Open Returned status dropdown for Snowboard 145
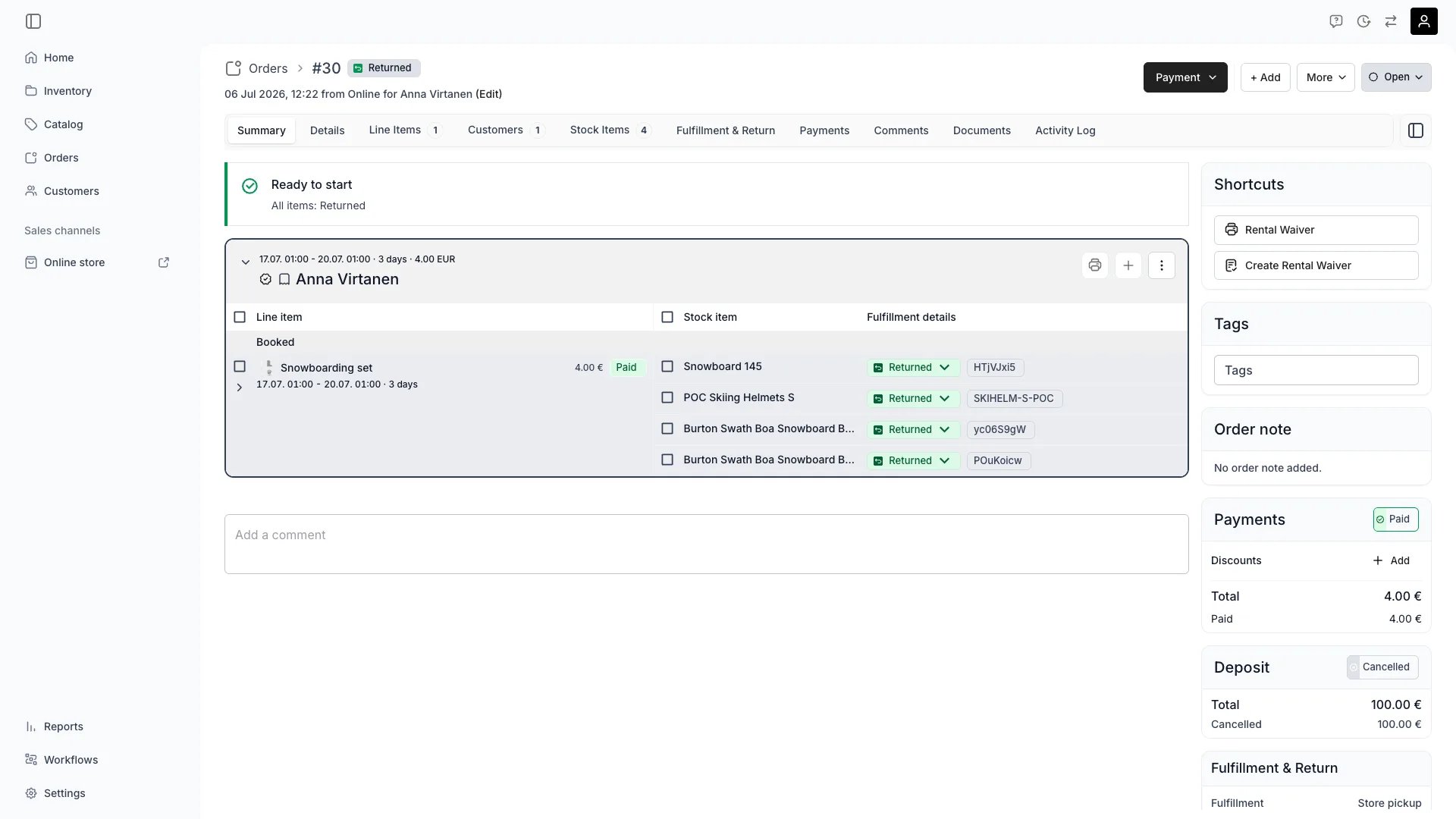 click(x=913, y=368)
